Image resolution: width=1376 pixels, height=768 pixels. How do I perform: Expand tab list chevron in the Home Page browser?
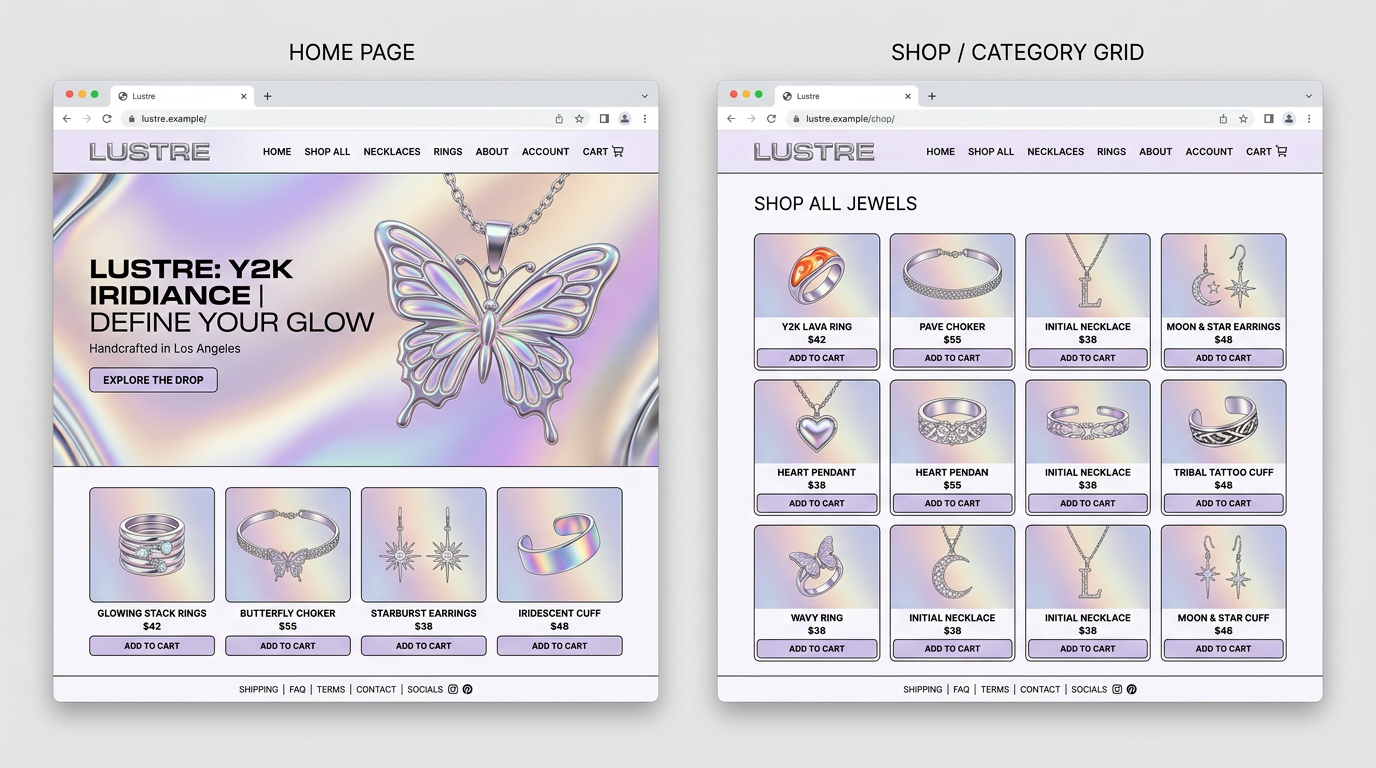tap(644, 96)
